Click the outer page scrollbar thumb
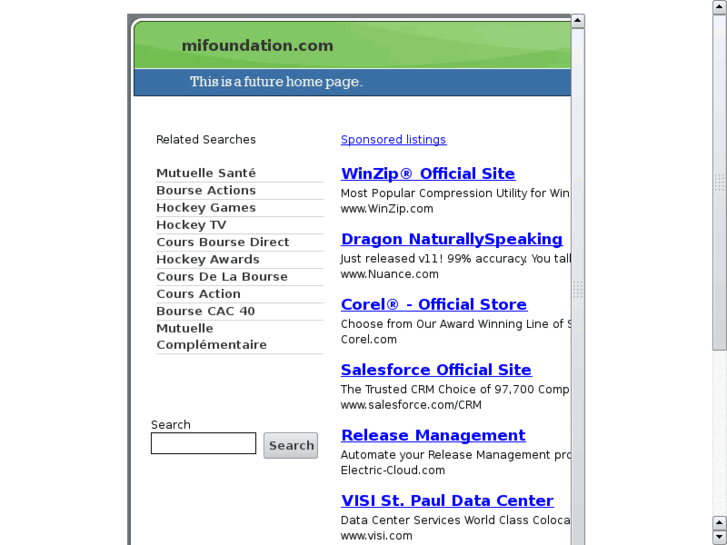 tap(720, 182)
